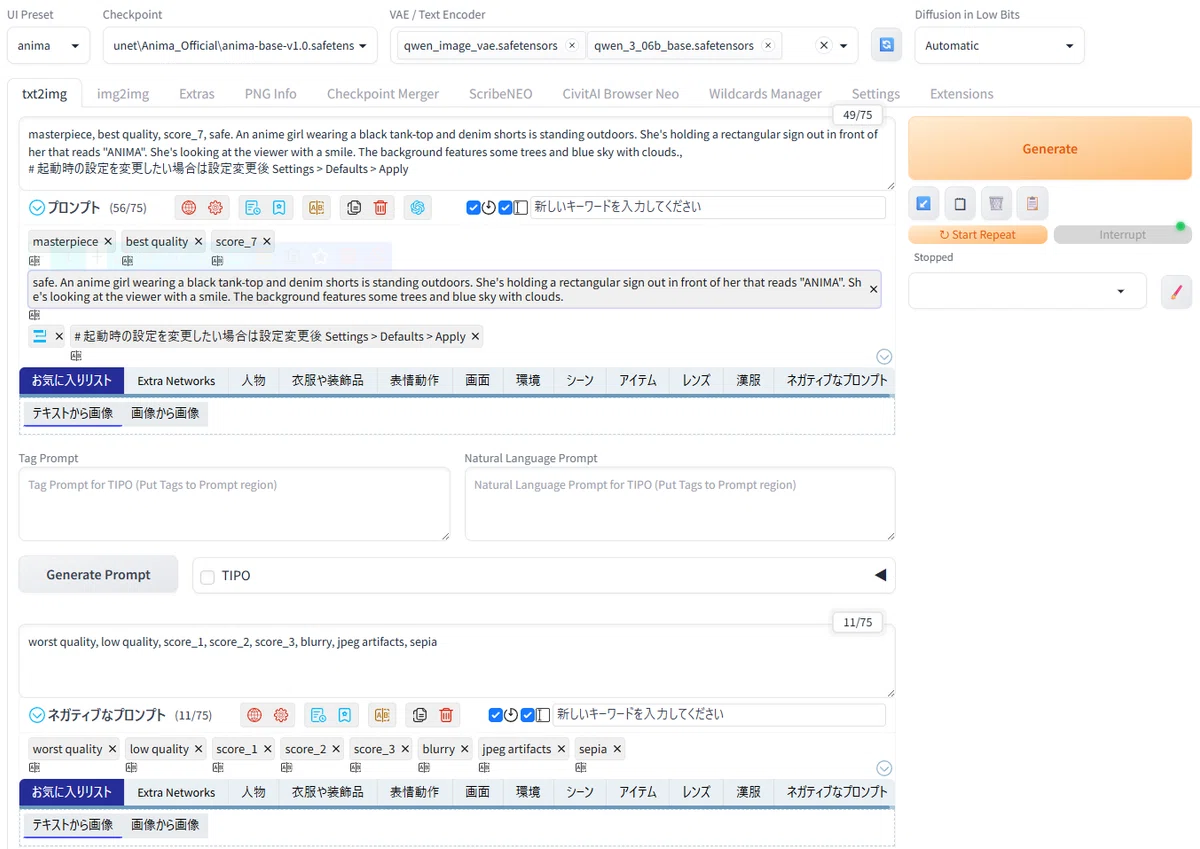Expand the VAE / Text Encoder dropdown arrow
The width and height of the screenshot is (1200, 849).
tap(845, 46)
